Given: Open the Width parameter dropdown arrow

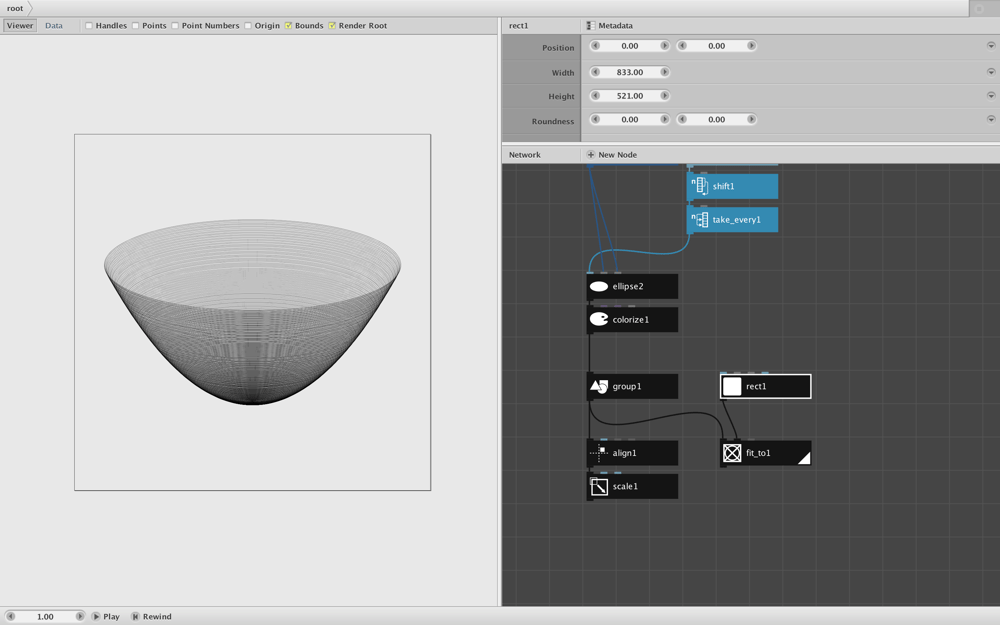Looking at the screenshot, I should [x=990, y=72].
